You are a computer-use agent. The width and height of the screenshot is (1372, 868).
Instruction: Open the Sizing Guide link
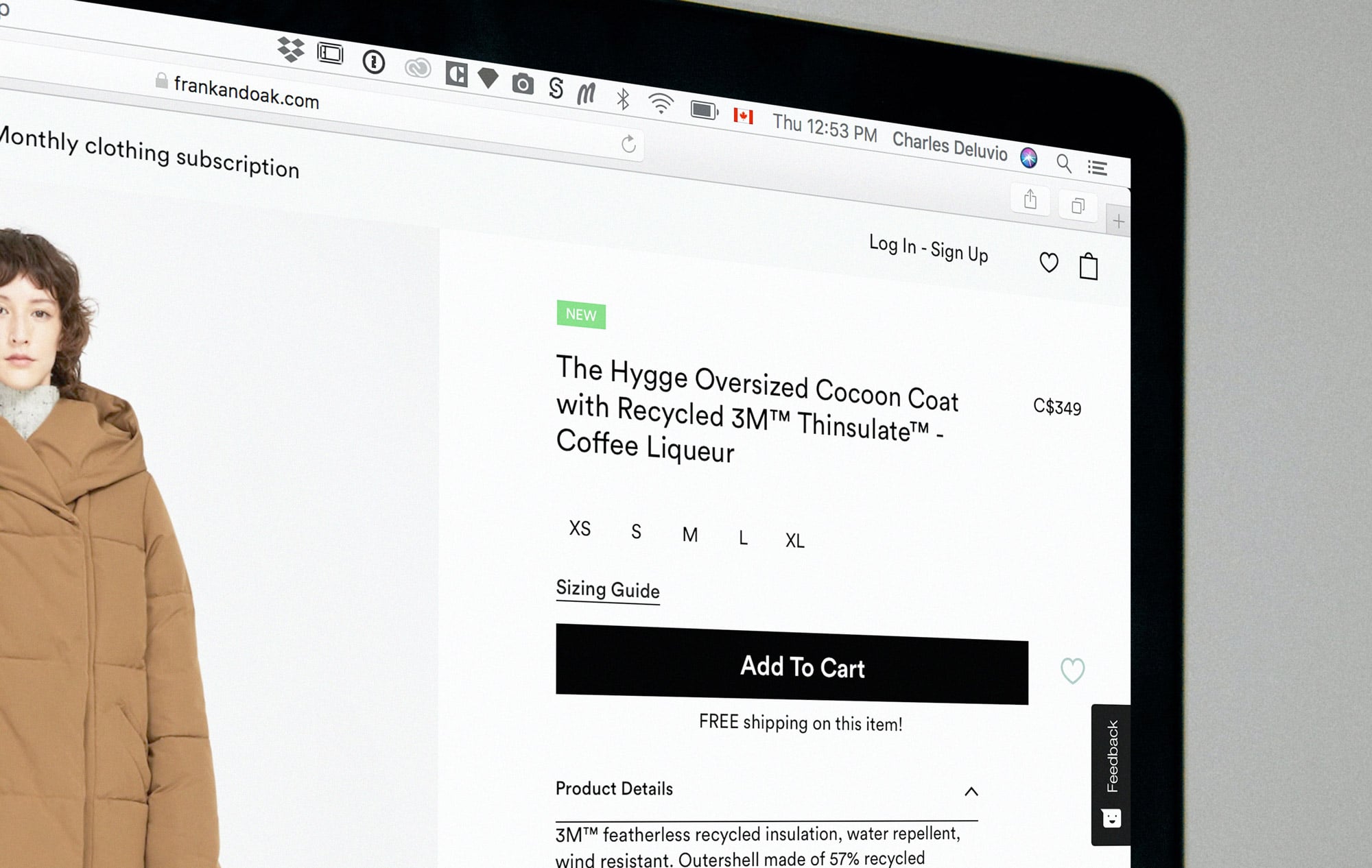coord(608,590)
